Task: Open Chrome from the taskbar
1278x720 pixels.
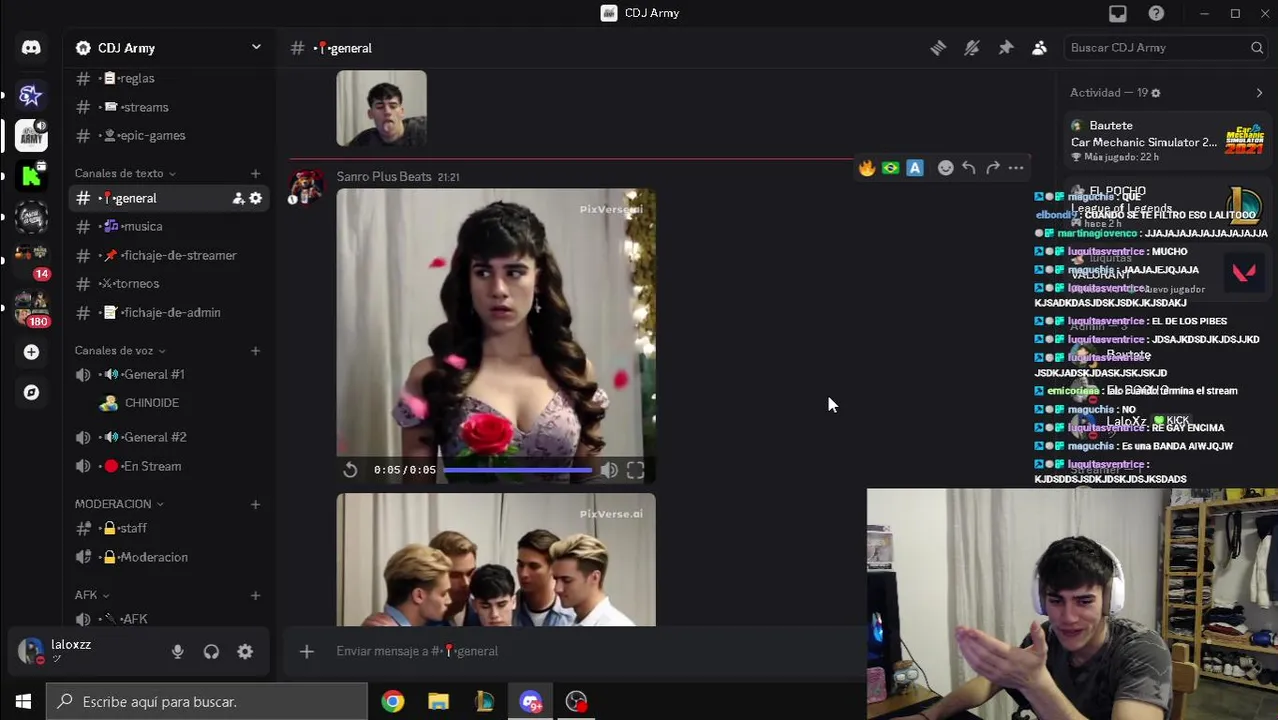Action: (392, 702)
